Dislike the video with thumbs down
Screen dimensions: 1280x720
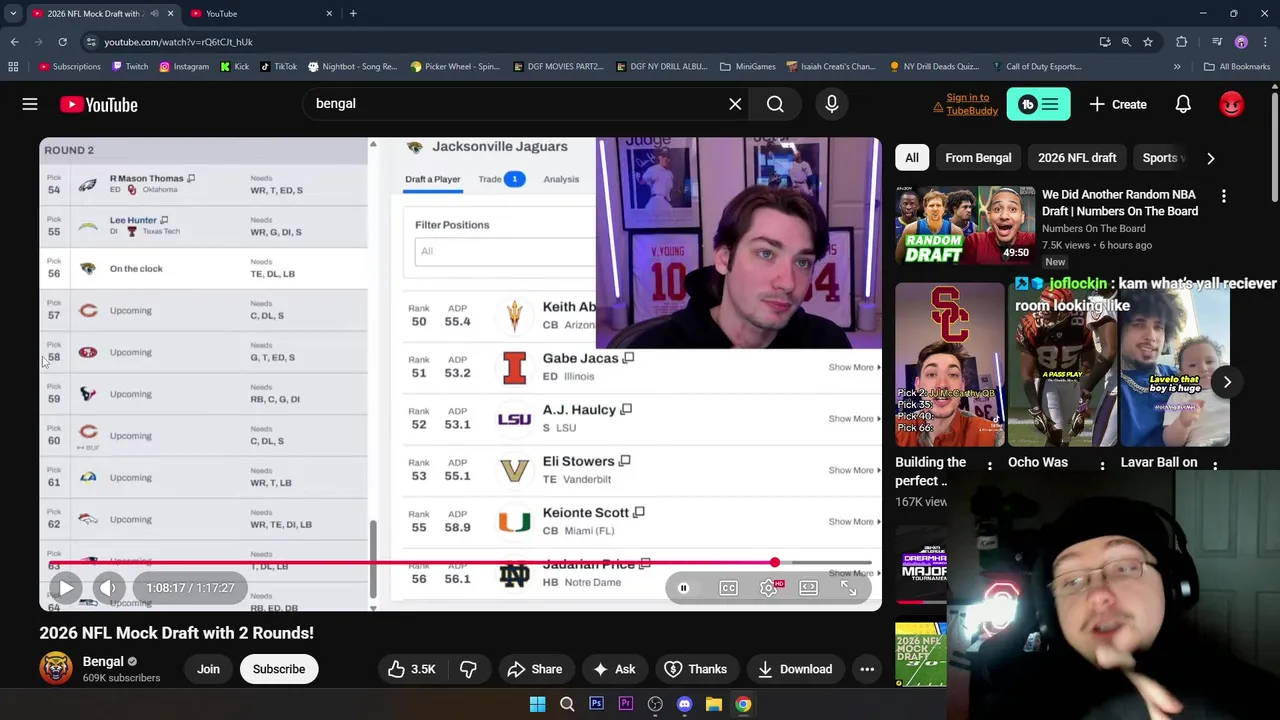[468, 669]
